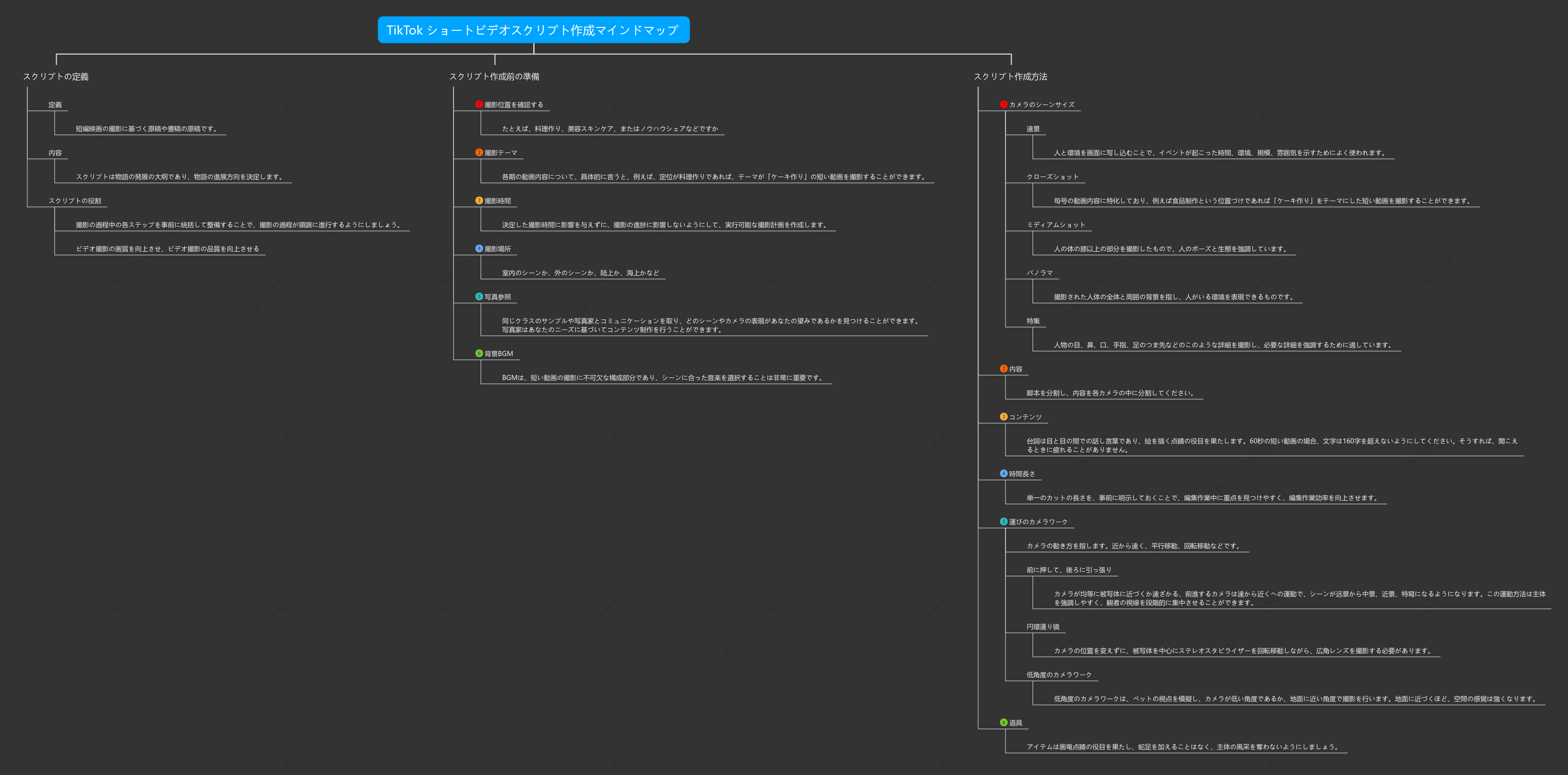Select the スクリプトの役割 subtopic
The width and height of the screenshot is (1568, 775).
point(75,201)
